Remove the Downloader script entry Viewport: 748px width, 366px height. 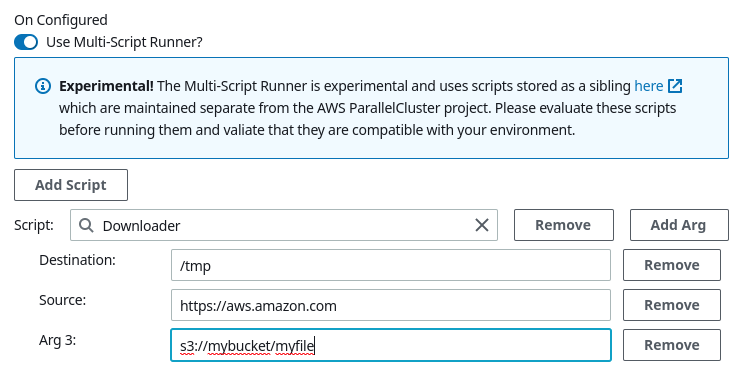(563, 225)
